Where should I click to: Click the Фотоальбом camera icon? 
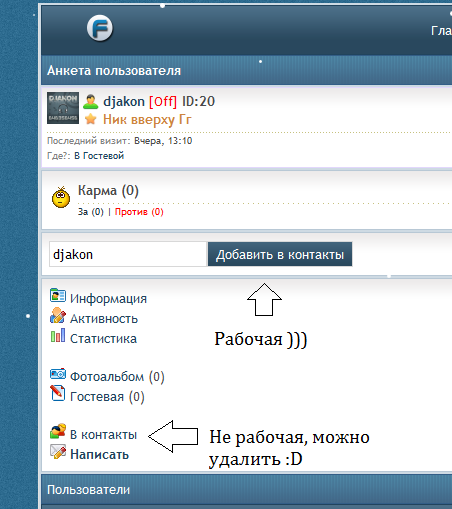(x=58, y=374)
